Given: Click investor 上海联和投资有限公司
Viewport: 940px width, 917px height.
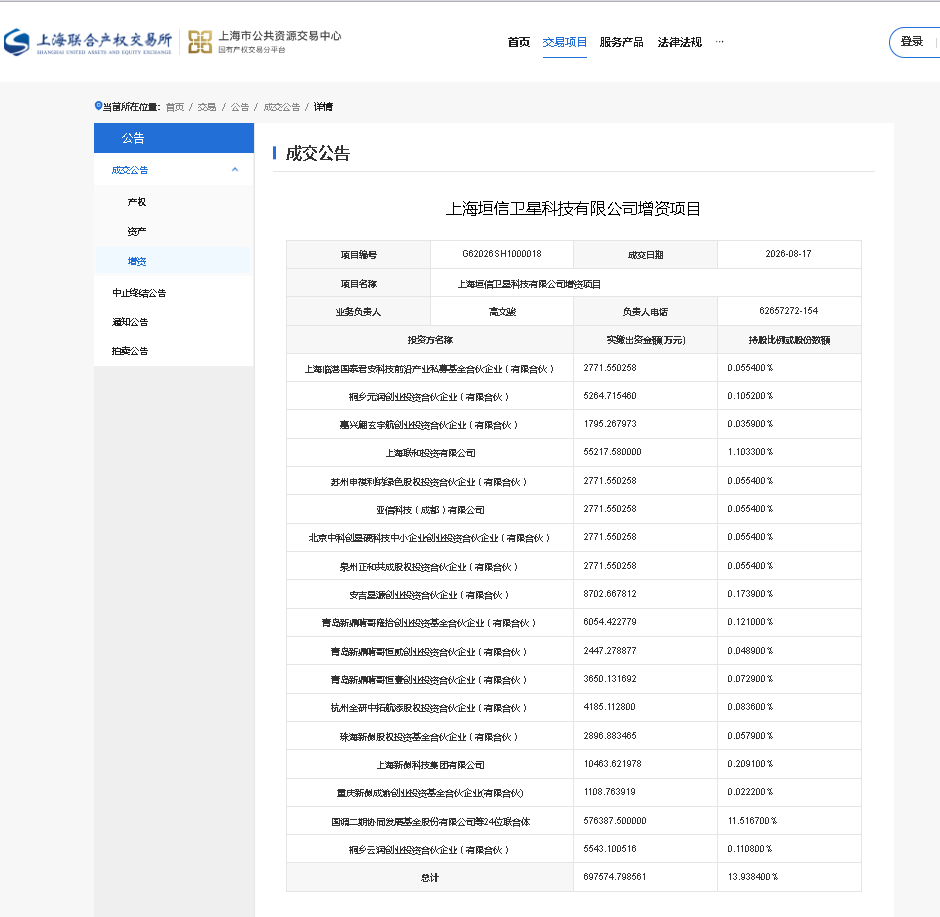Looking at the screenshot, I should pos(430,453).
